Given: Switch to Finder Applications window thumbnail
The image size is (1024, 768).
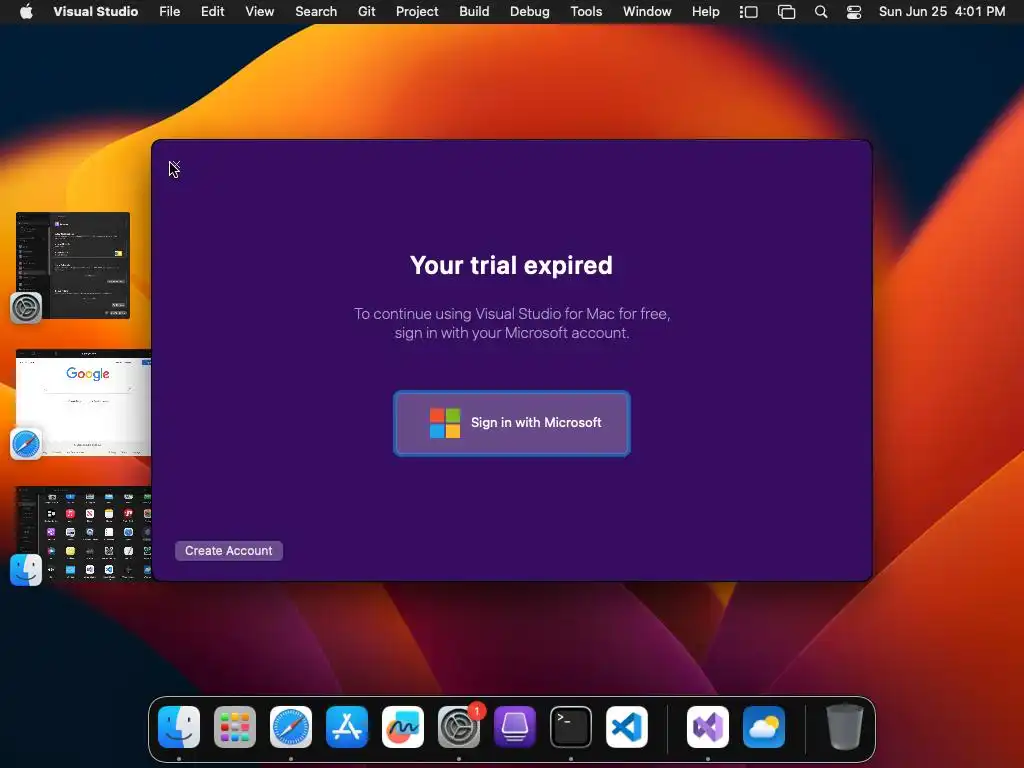Looking at the screenshot, I should [84, 533].
